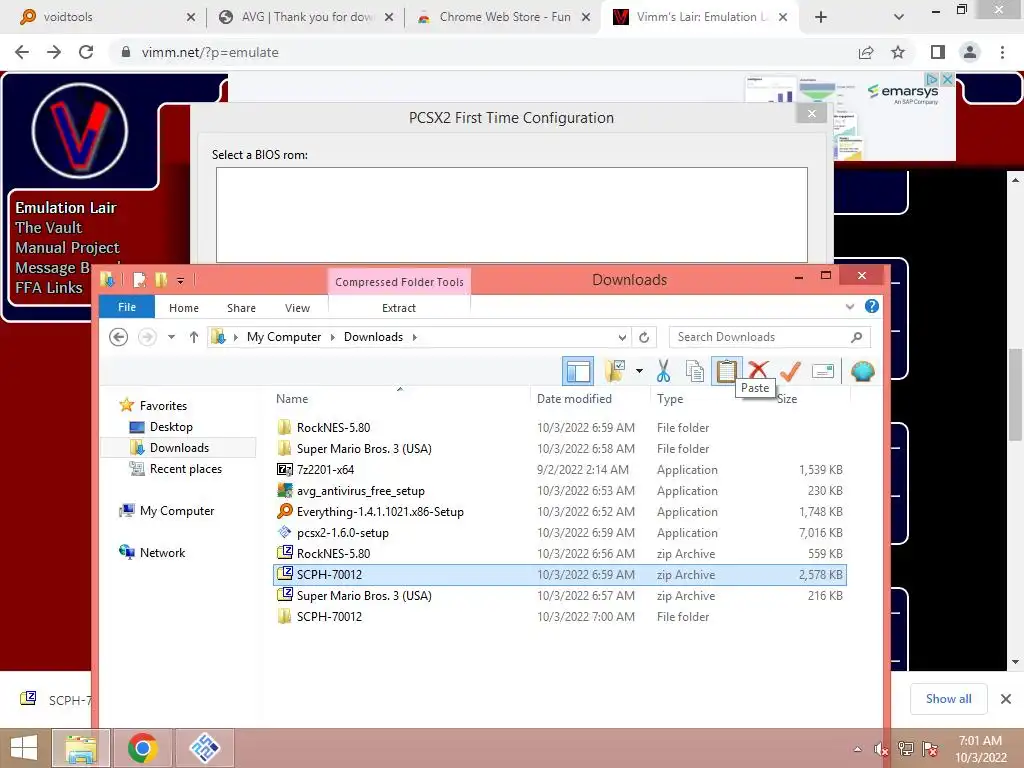Sort files by the Type column
Image resolution: width=1024 pixels, height=768 pixels.
[x=670, y=398]
